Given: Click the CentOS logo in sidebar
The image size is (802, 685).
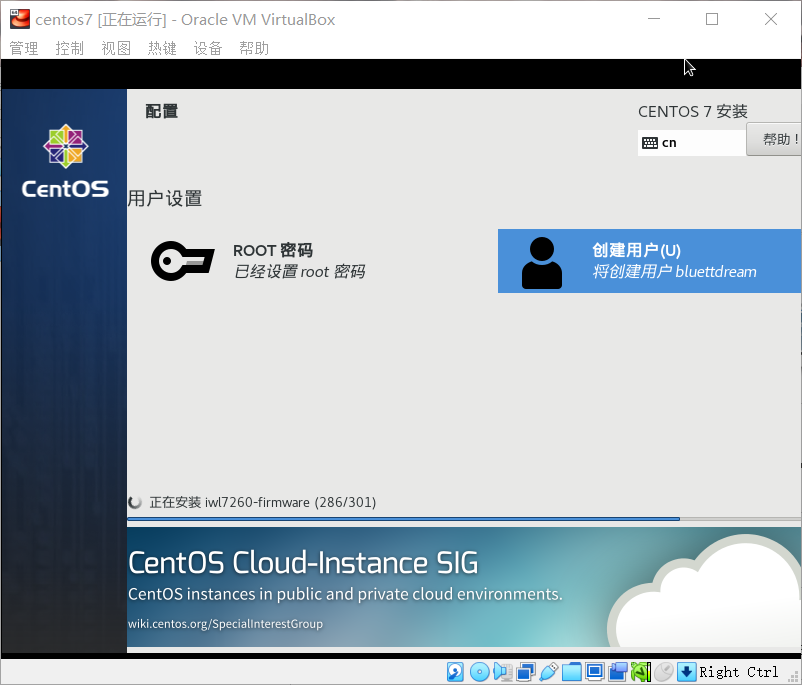Looking at the screenshot, I should click(x=65, y=161).
